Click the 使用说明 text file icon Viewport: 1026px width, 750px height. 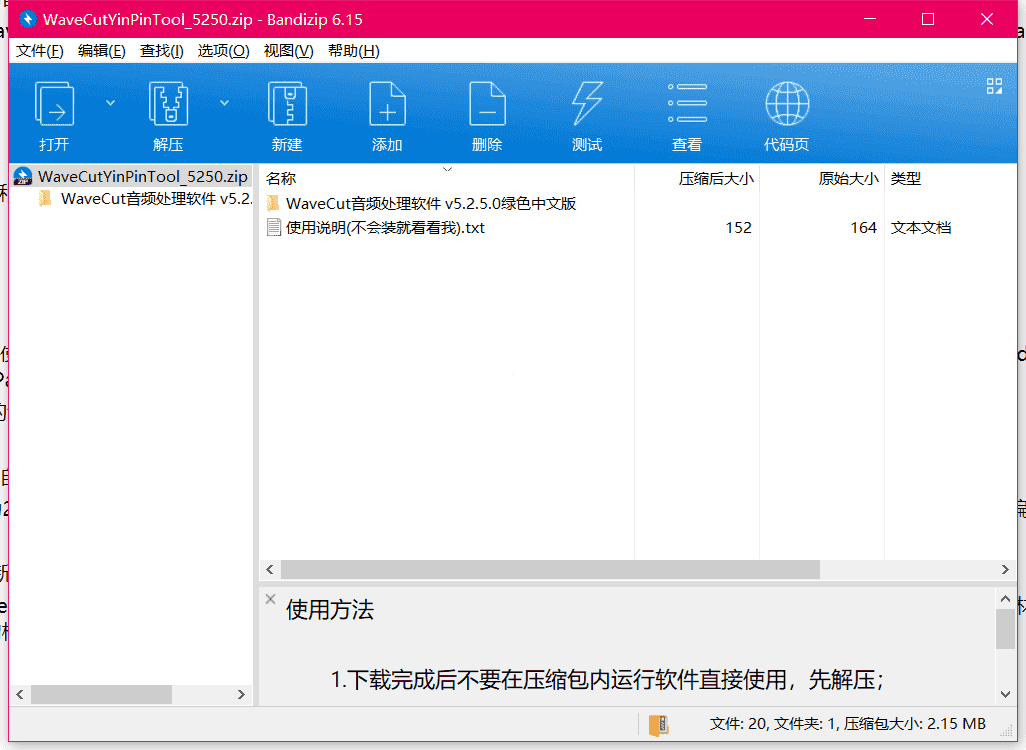pos(274,228)
